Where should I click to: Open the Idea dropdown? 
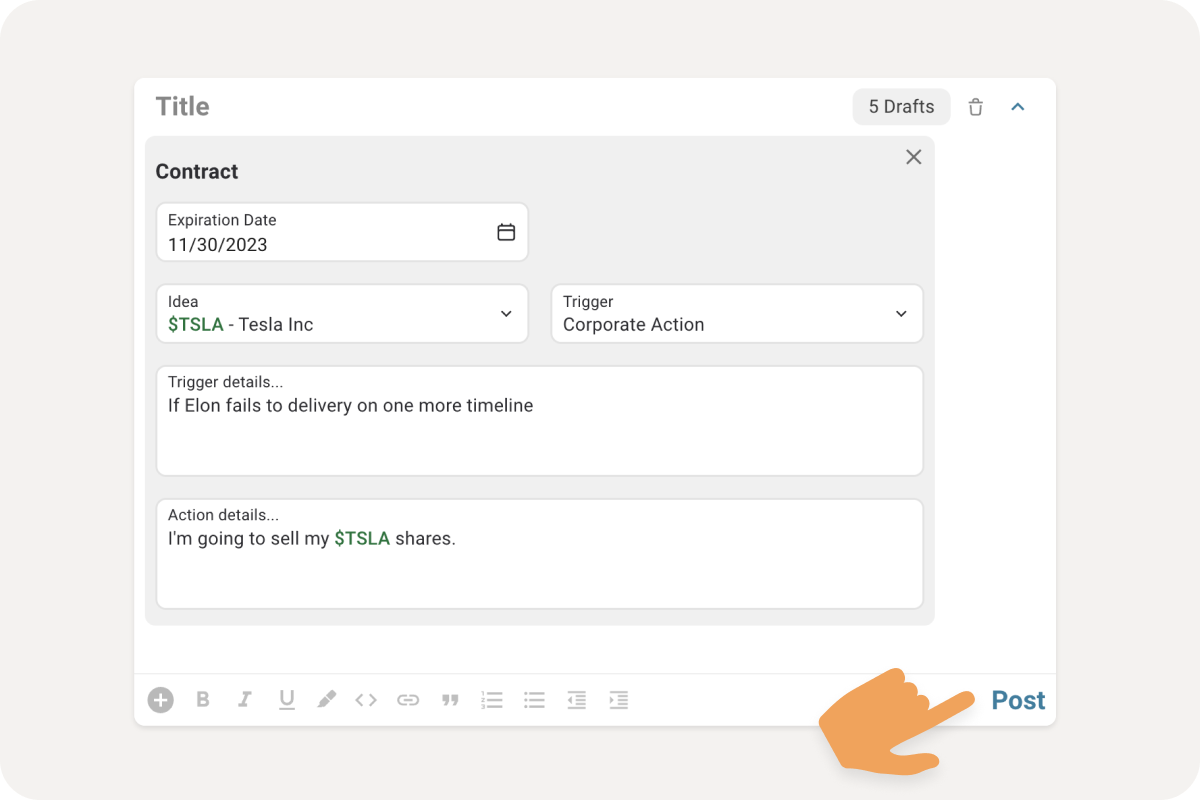pyautogui.click(x=342, y=314)
